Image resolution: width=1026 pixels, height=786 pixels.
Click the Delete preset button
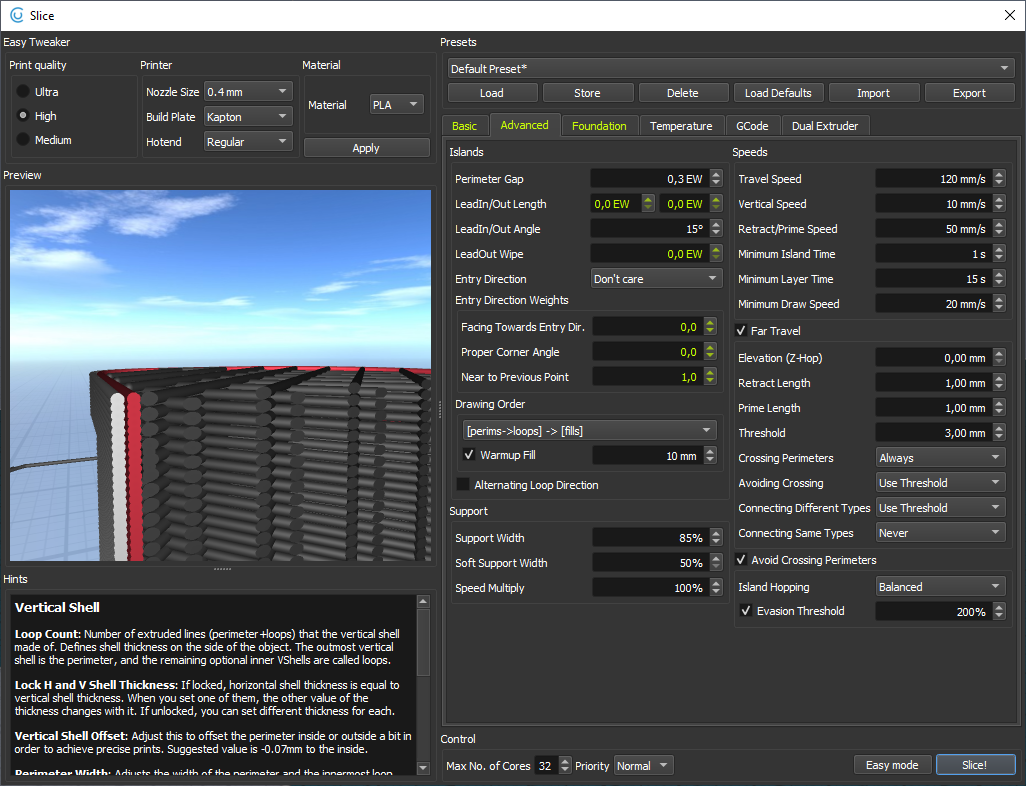[x=682, y=93]
